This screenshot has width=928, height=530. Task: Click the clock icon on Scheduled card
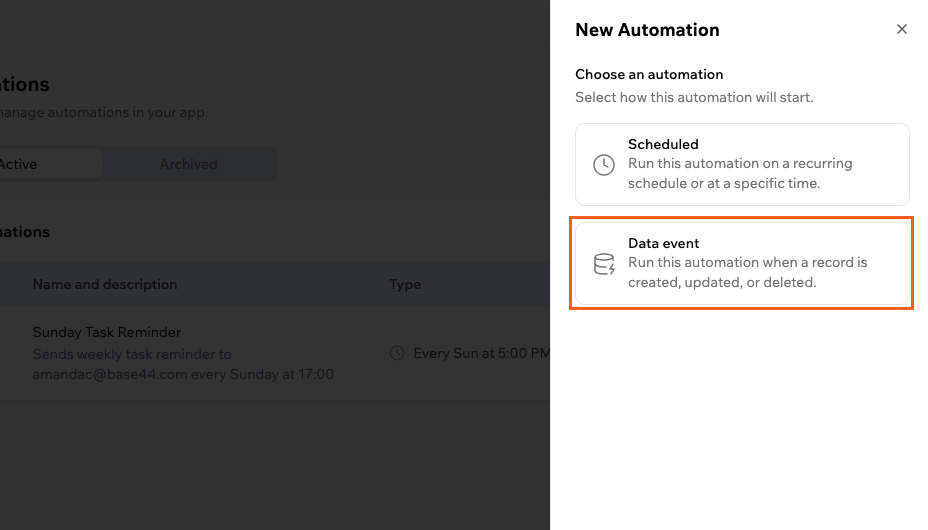[604, 164]
